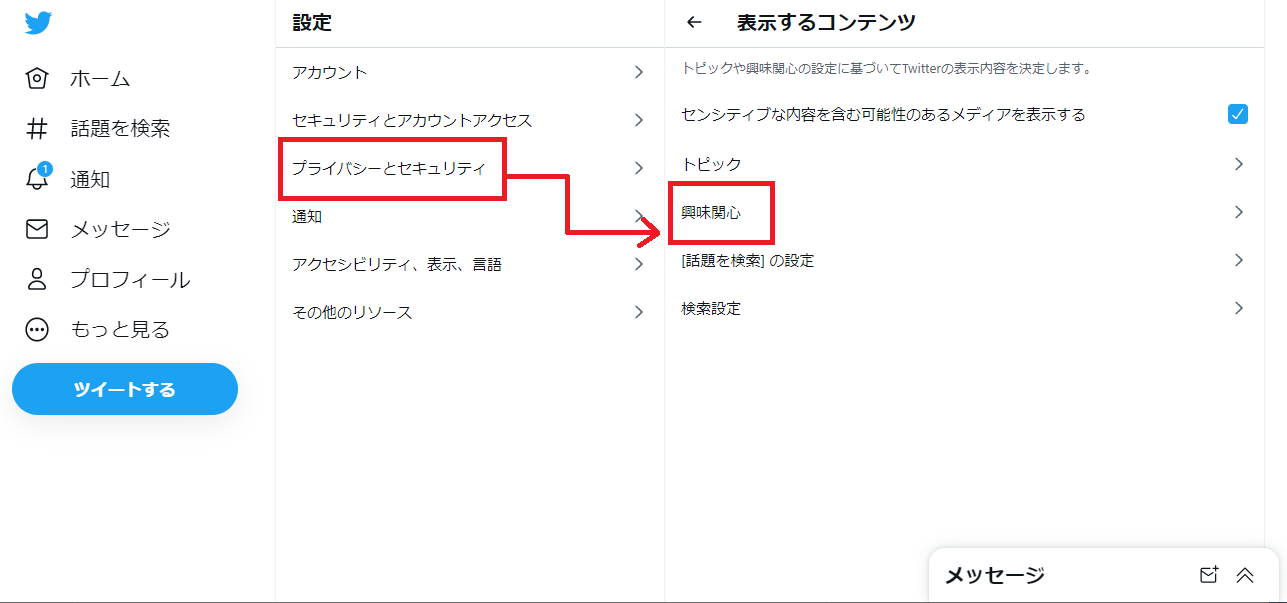This screenshot has height=603, width=1287.
Task: Expand the メッセージ drawer with double chevron
Action: click(1245, 575)
